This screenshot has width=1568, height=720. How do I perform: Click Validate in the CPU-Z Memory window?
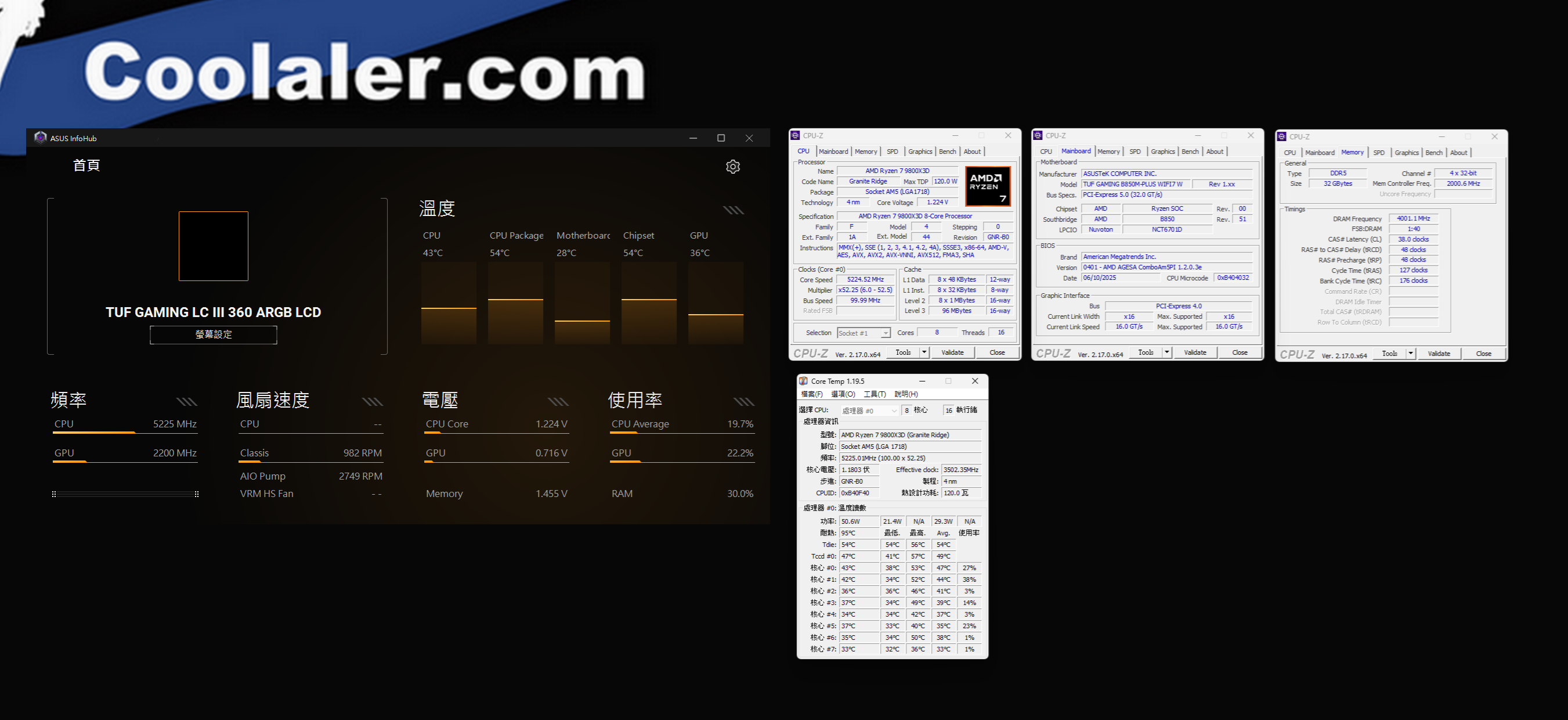pyautogui.click(x=1439, y=353)
